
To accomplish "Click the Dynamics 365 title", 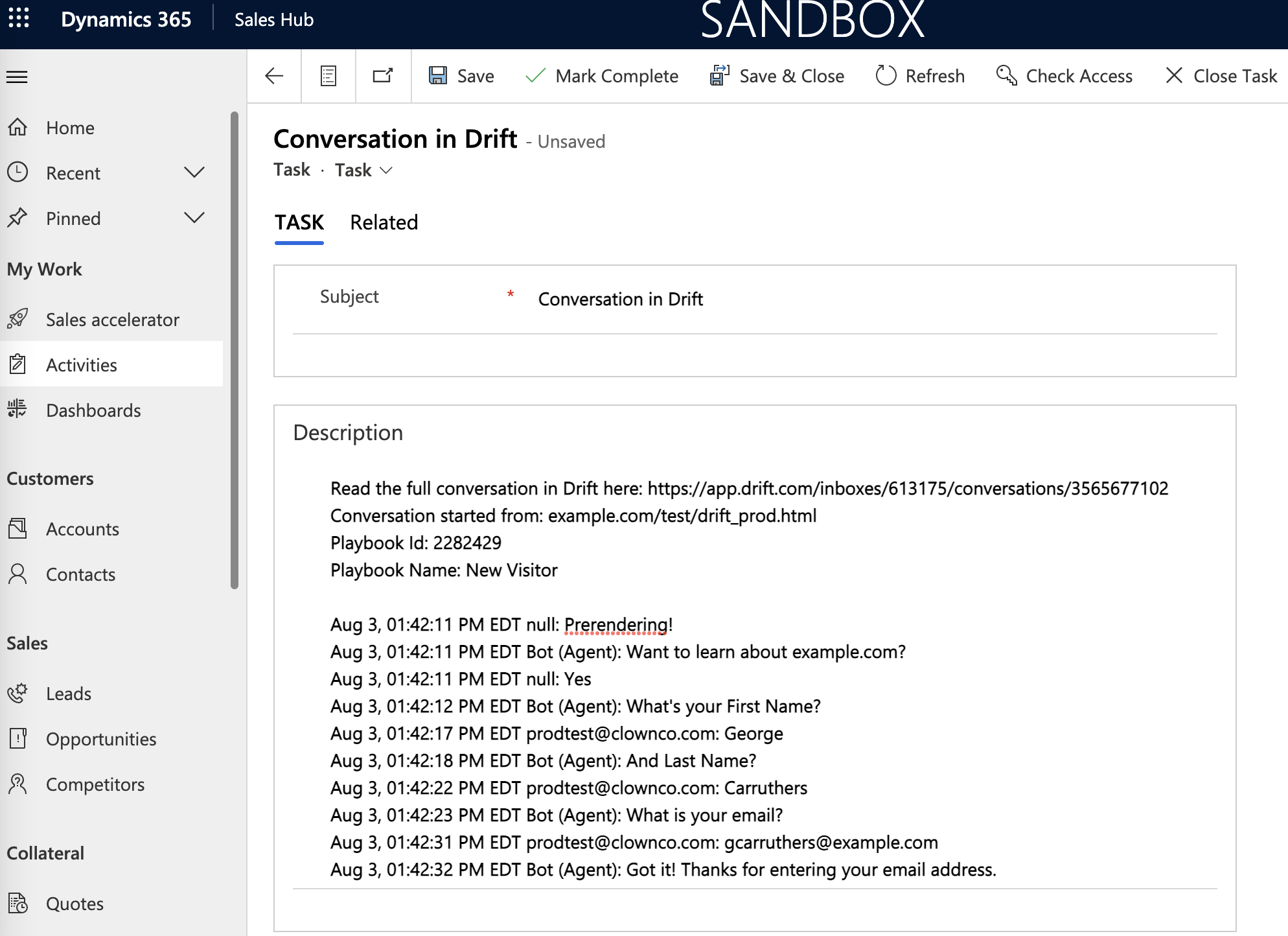I will (x=126, y=19).
